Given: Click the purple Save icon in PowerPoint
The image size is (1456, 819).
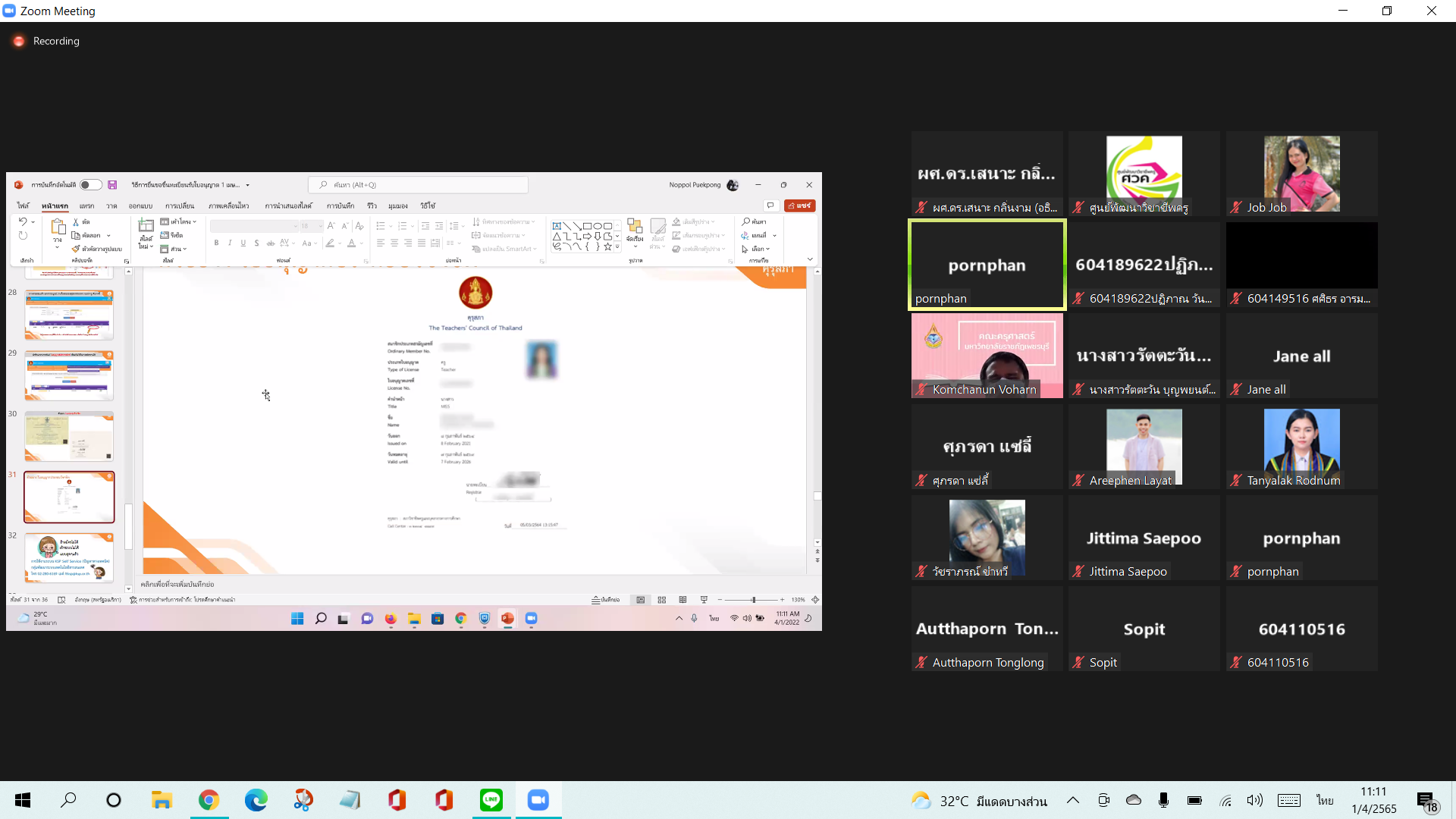Looking at the screenshot, I should (x=112, y=185).
